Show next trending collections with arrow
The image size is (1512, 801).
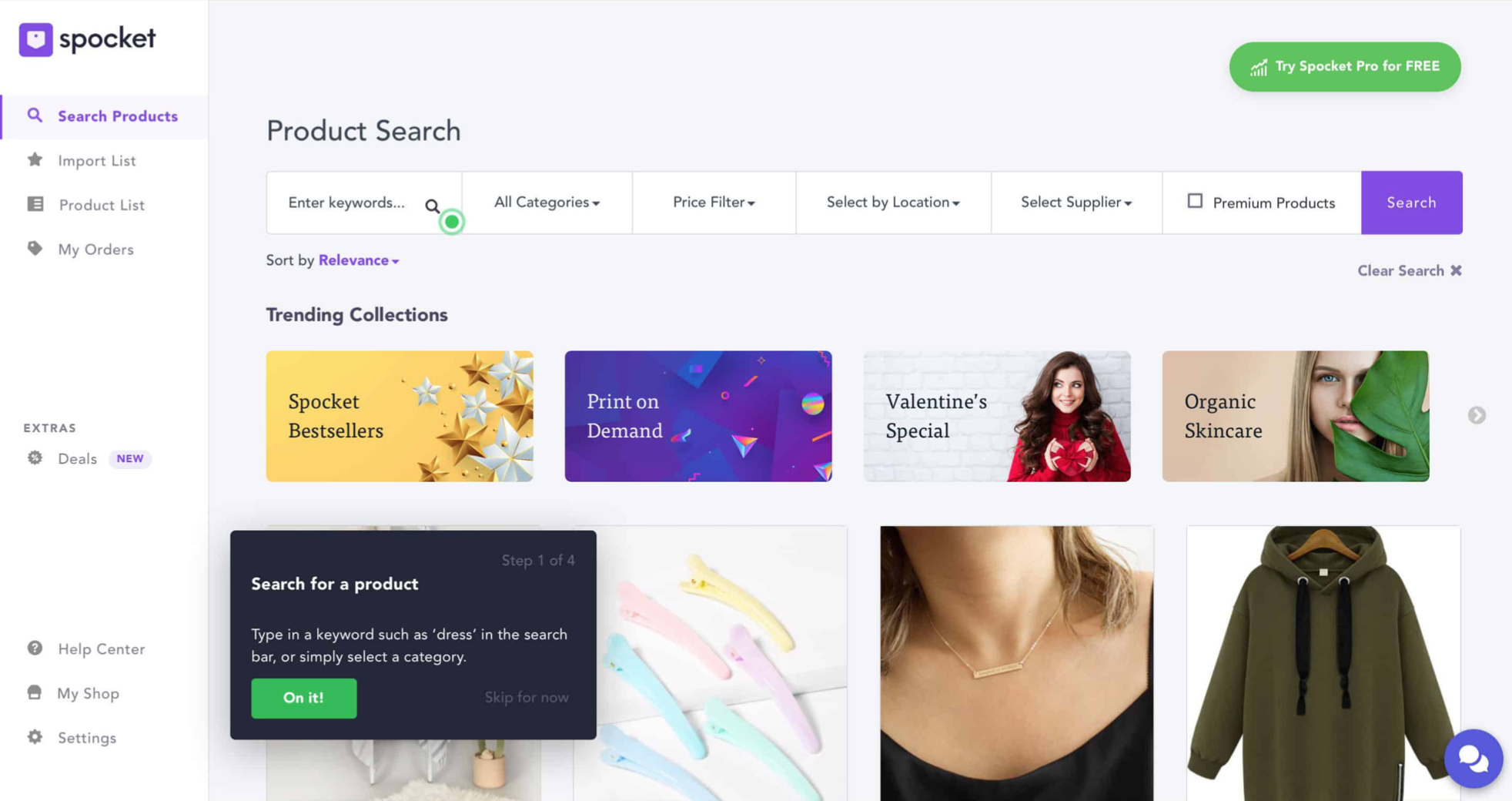pyautogui.click(x=1476, y=415)
